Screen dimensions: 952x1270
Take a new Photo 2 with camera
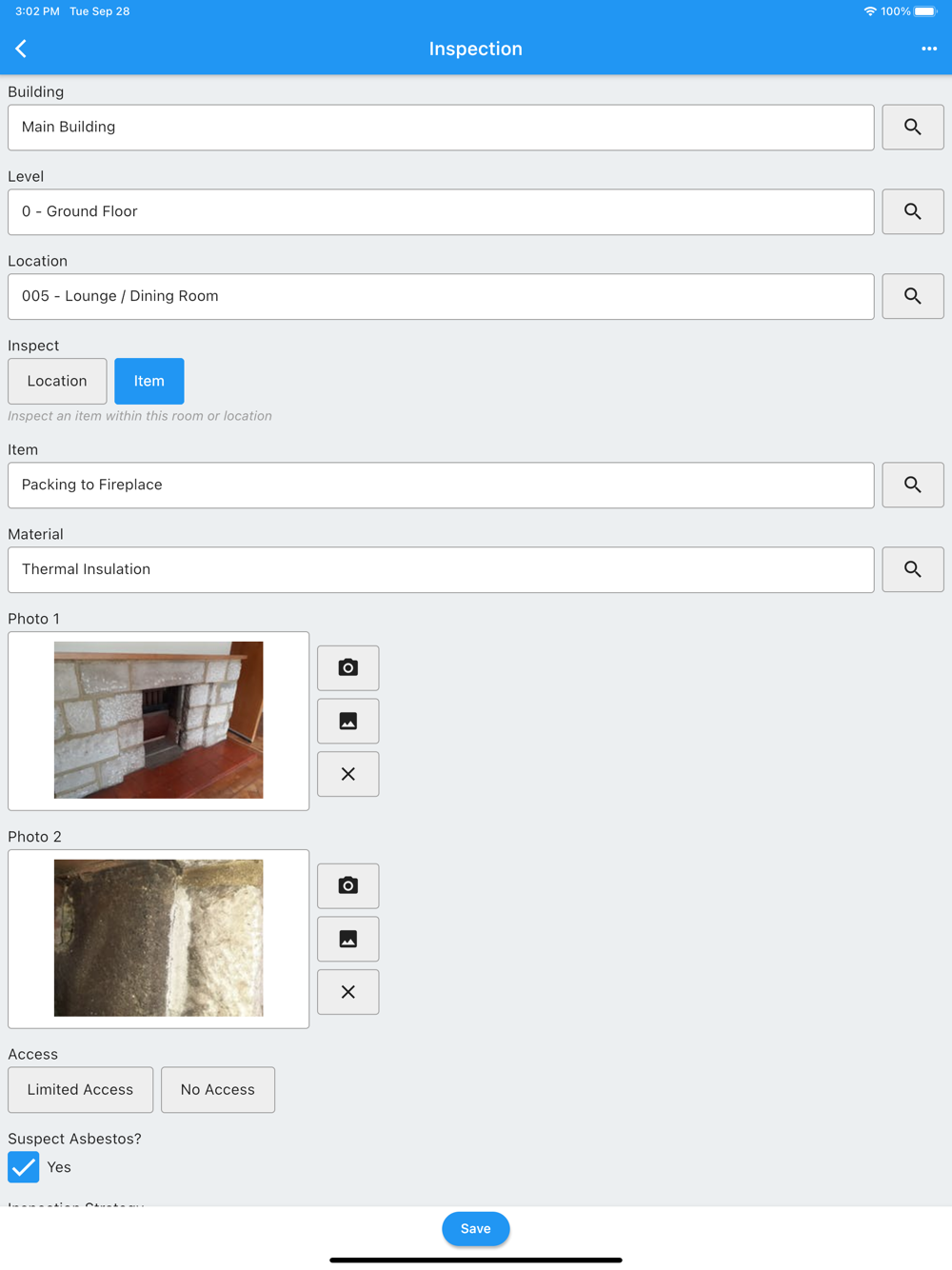coord(348,886)
